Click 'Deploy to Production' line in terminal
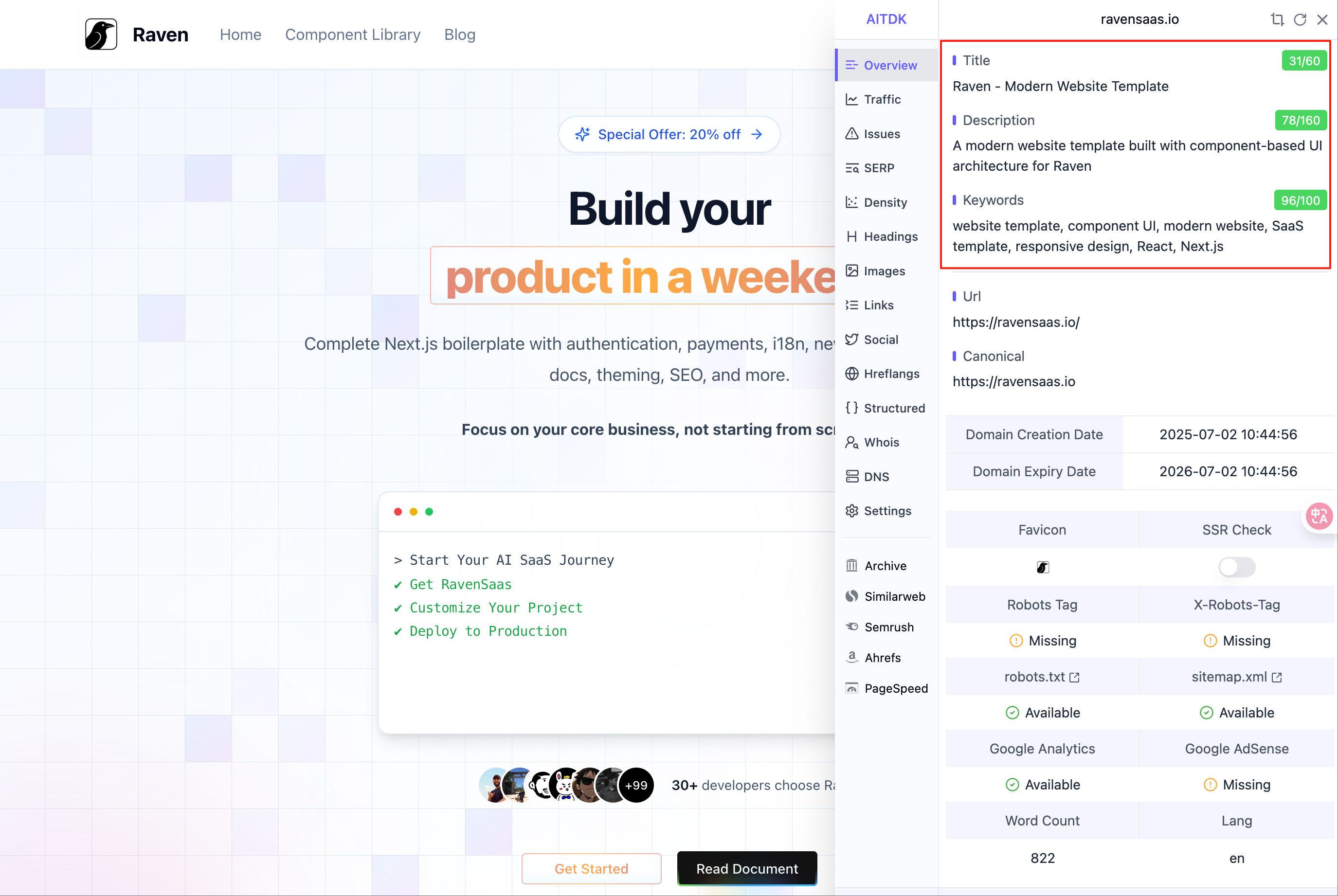This screenshot has width=1338, height=896. [488, 631]
